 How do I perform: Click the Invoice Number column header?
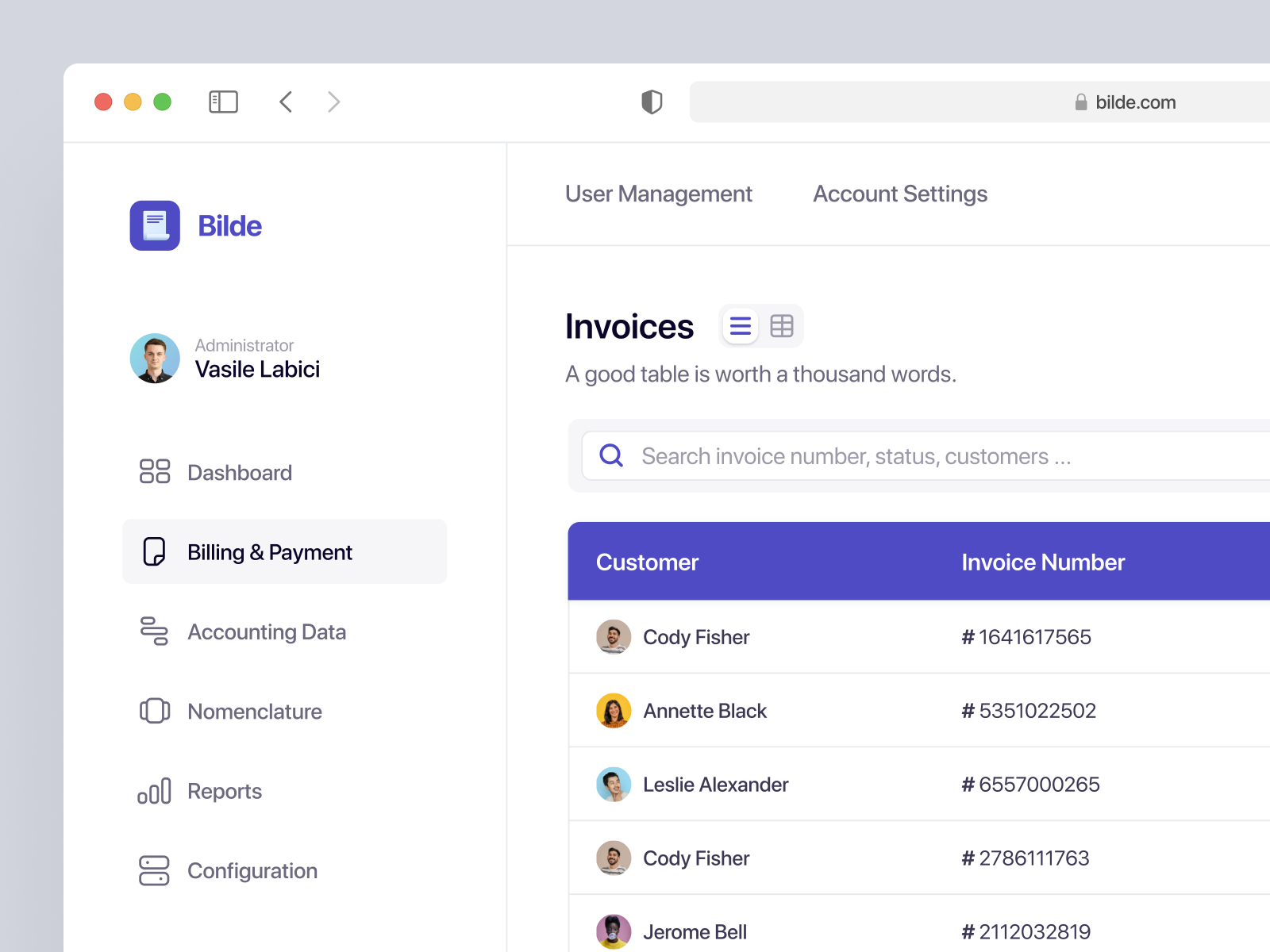point(1042,562)
